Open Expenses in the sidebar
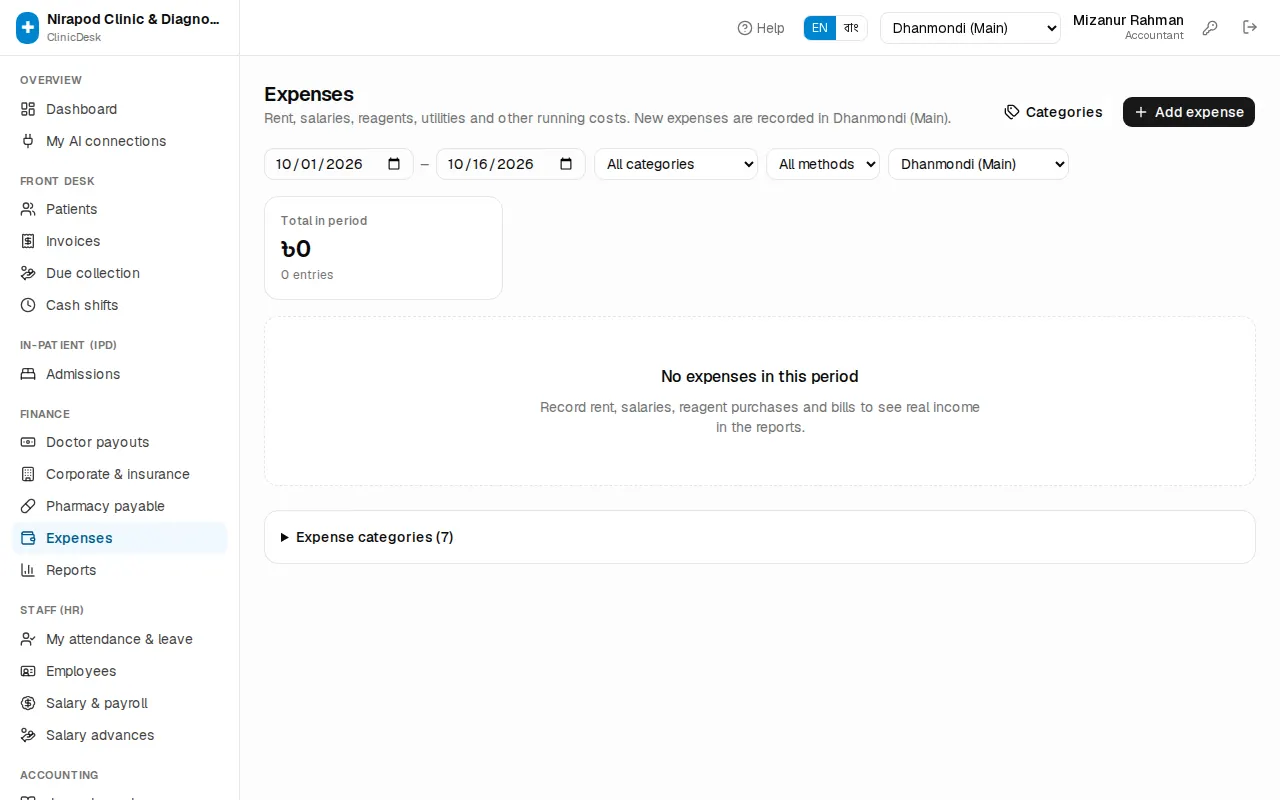This screenshot has width=1280, height=800. click(120, 538)
